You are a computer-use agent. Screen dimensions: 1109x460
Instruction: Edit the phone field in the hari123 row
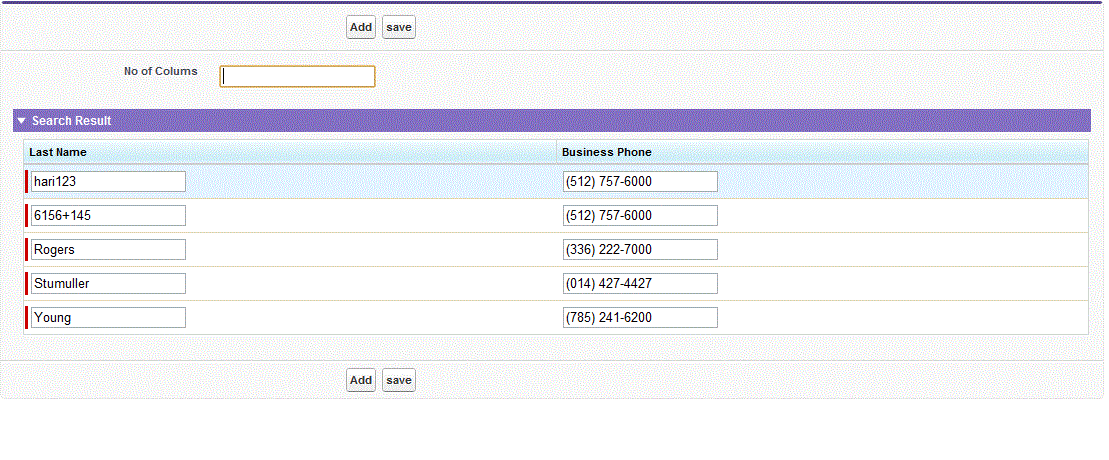point(640,182)
